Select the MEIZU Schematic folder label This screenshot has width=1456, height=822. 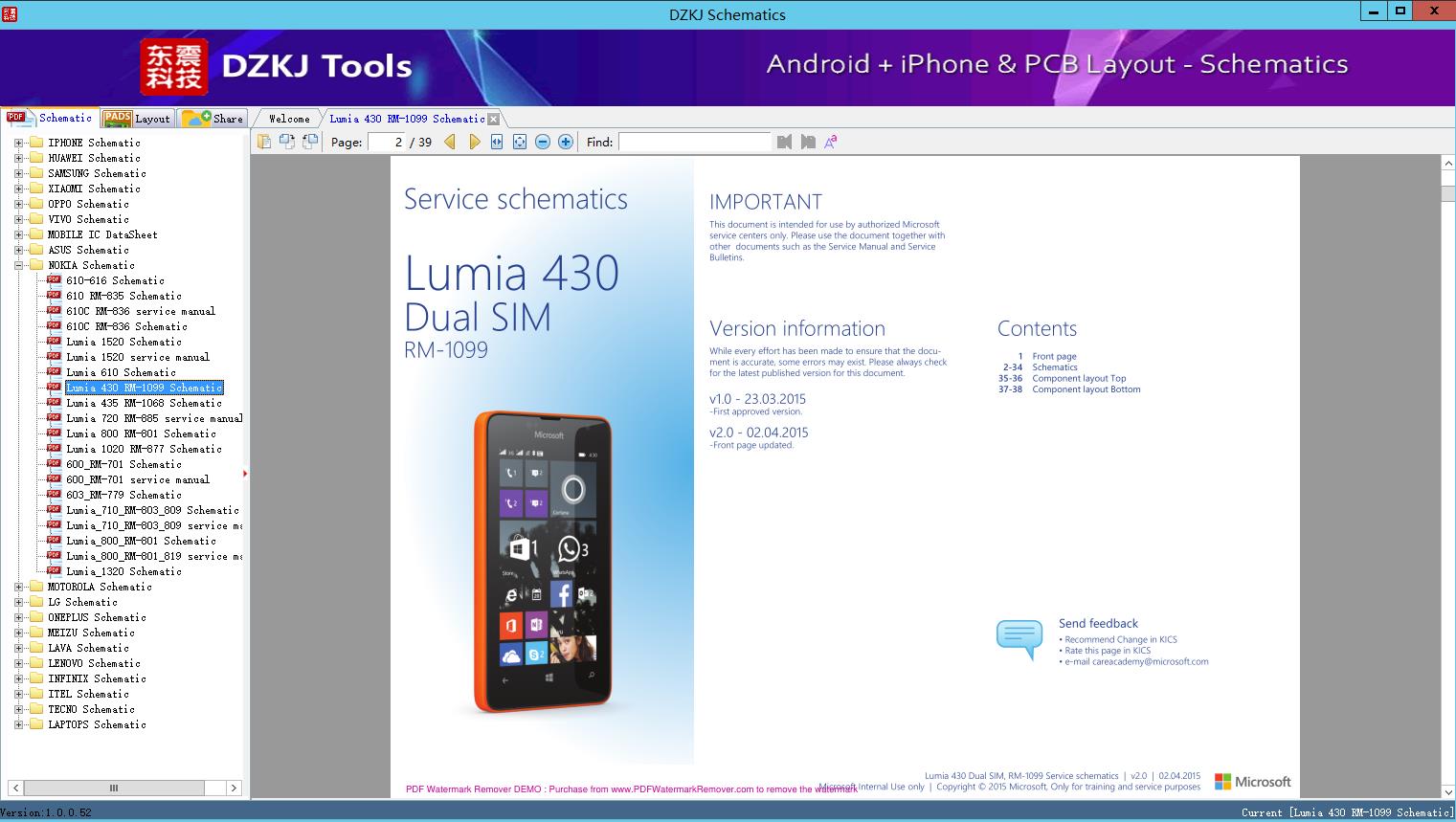pos(91,633)
